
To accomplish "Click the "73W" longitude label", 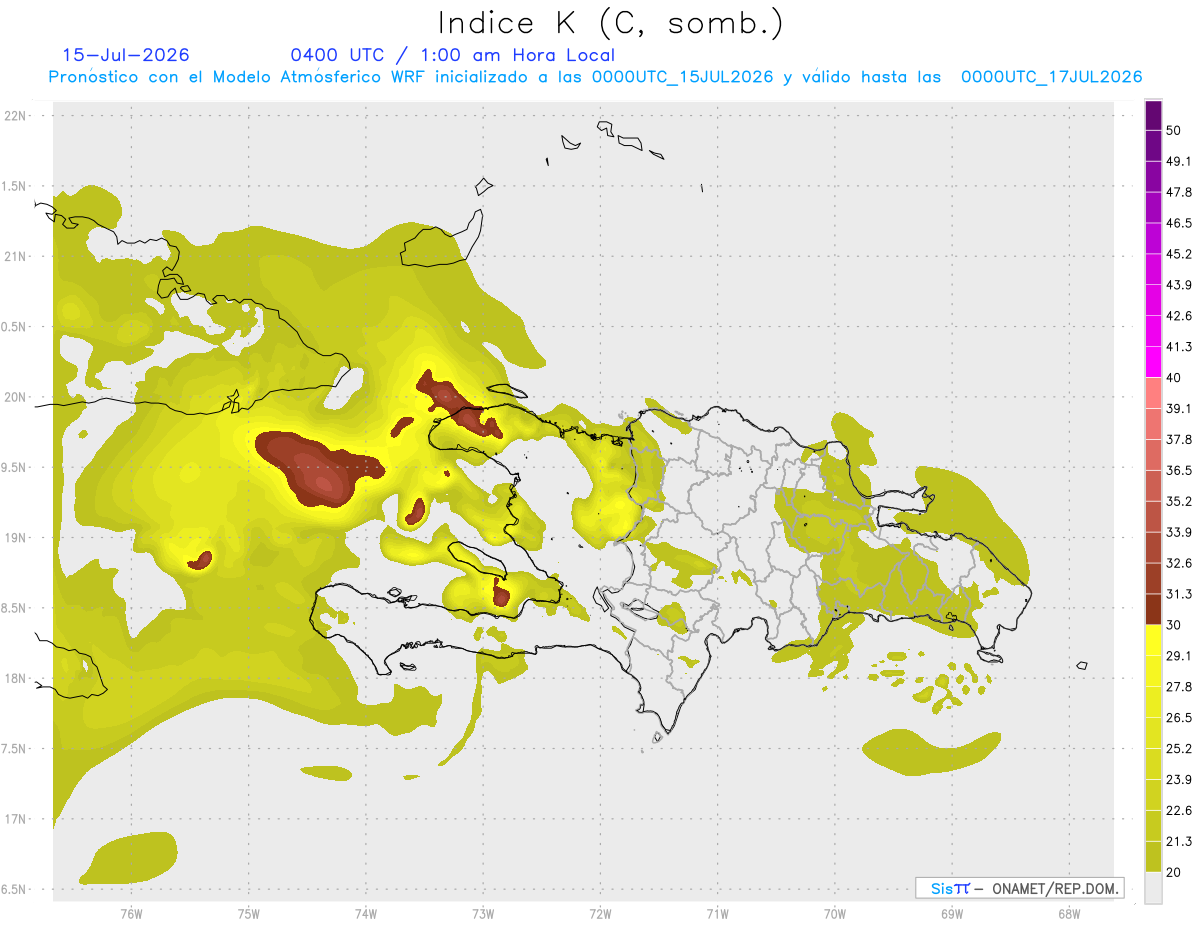I will coord(483,913).
